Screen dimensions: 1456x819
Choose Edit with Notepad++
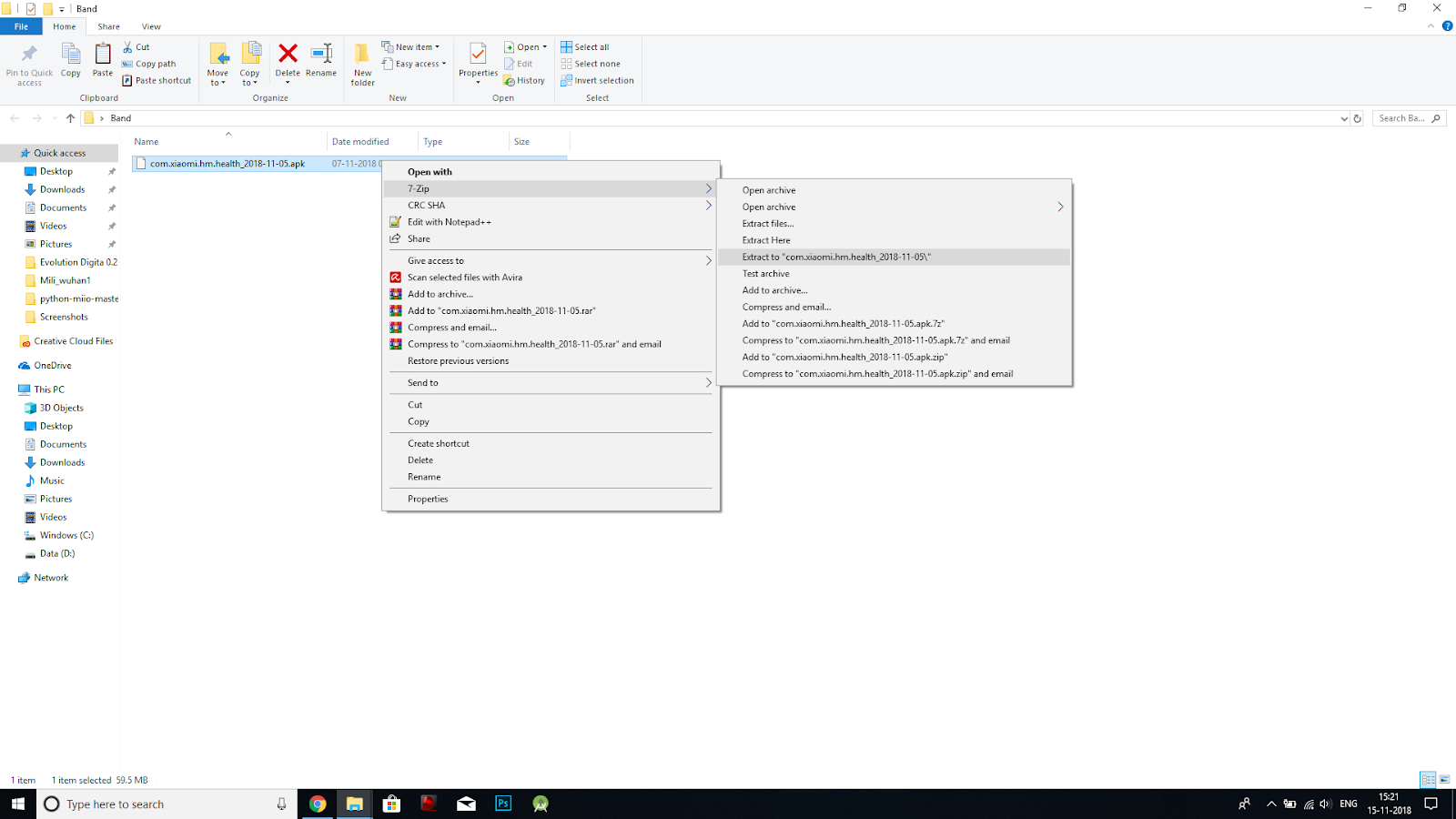pos(551,222)
